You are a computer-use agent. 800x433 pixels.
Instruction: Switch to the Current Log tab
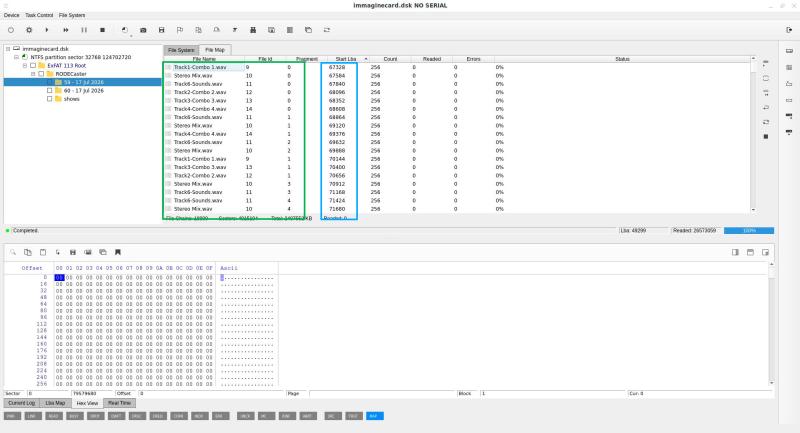pos(21,403)
